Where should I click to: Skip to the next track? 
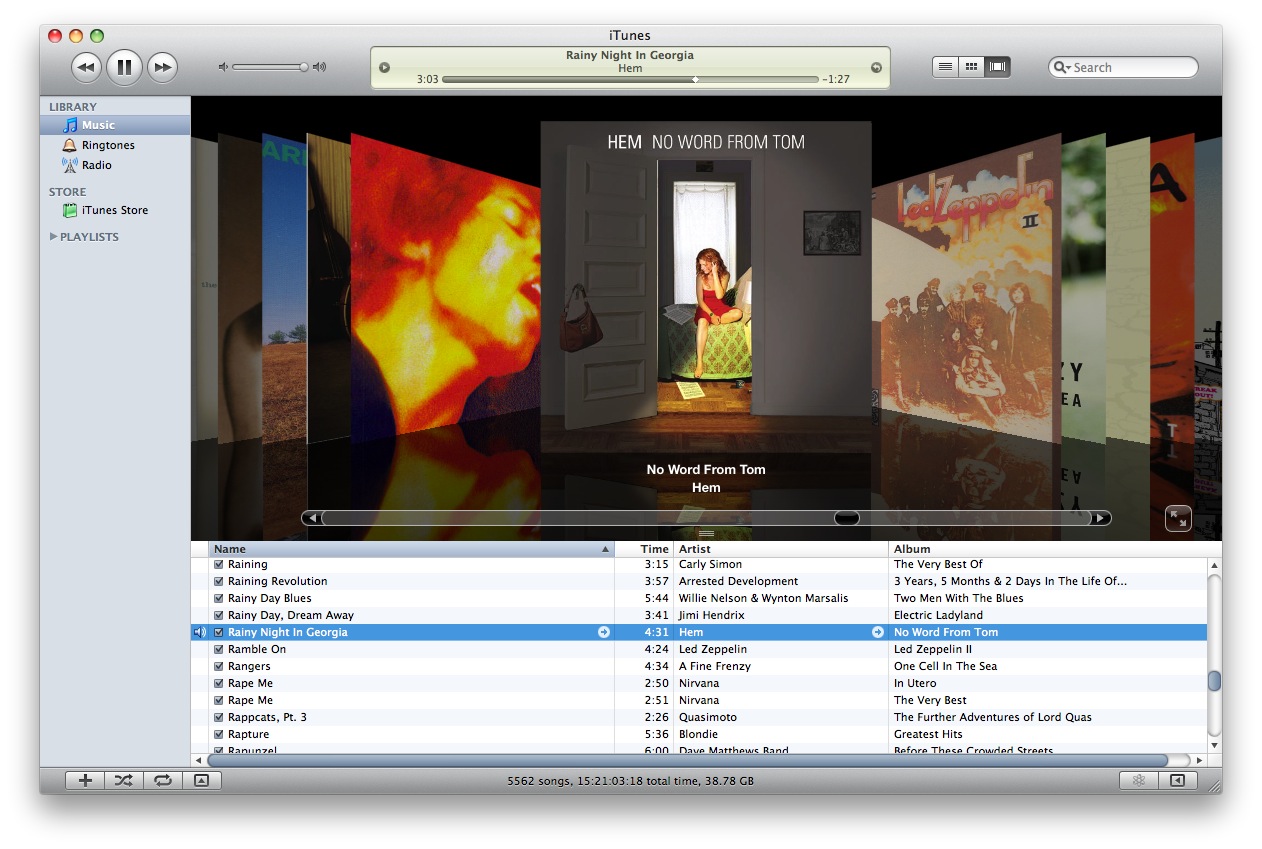[x=162, y=67]
